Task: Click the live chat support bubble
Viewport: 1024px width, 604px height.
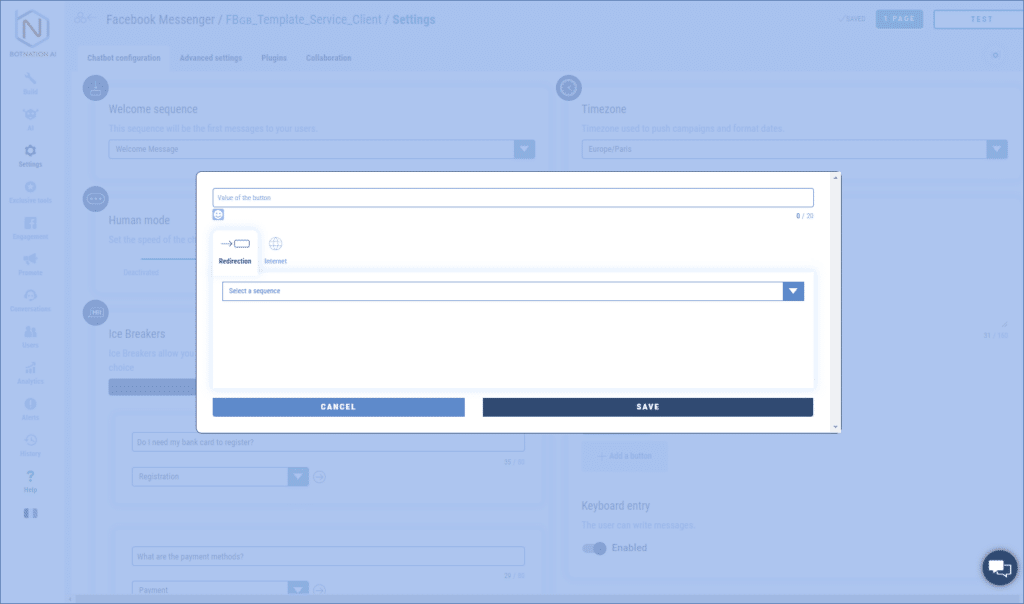Action: 998,568
